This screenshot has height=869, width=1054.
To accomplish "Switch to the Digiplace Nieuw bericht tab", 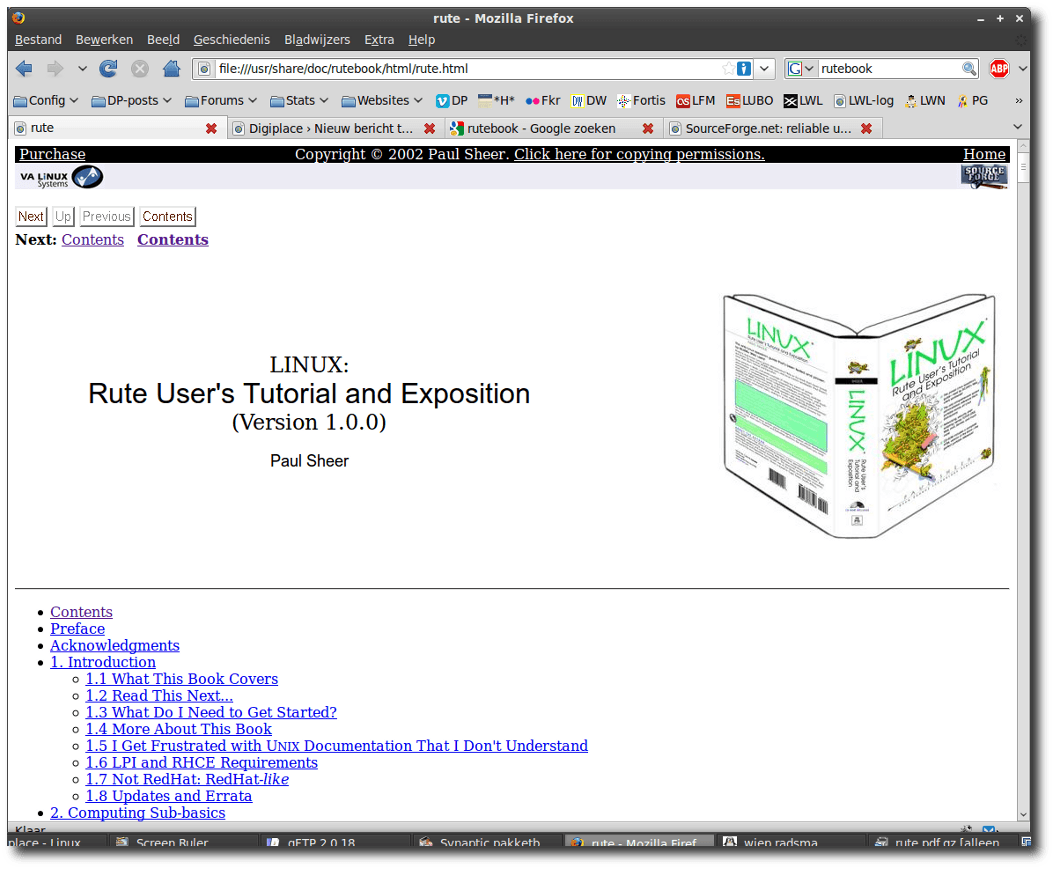I will tap(331, 128).
